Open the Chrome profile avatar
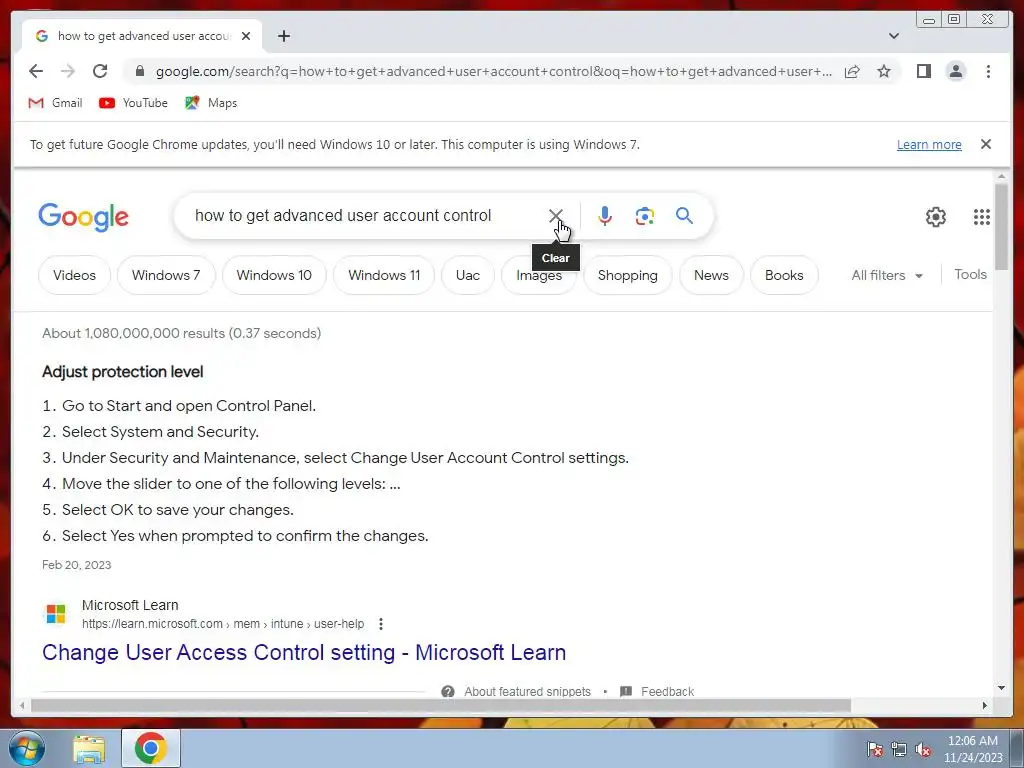This screenshot has height=768, width=1024. tap(955, 71)
